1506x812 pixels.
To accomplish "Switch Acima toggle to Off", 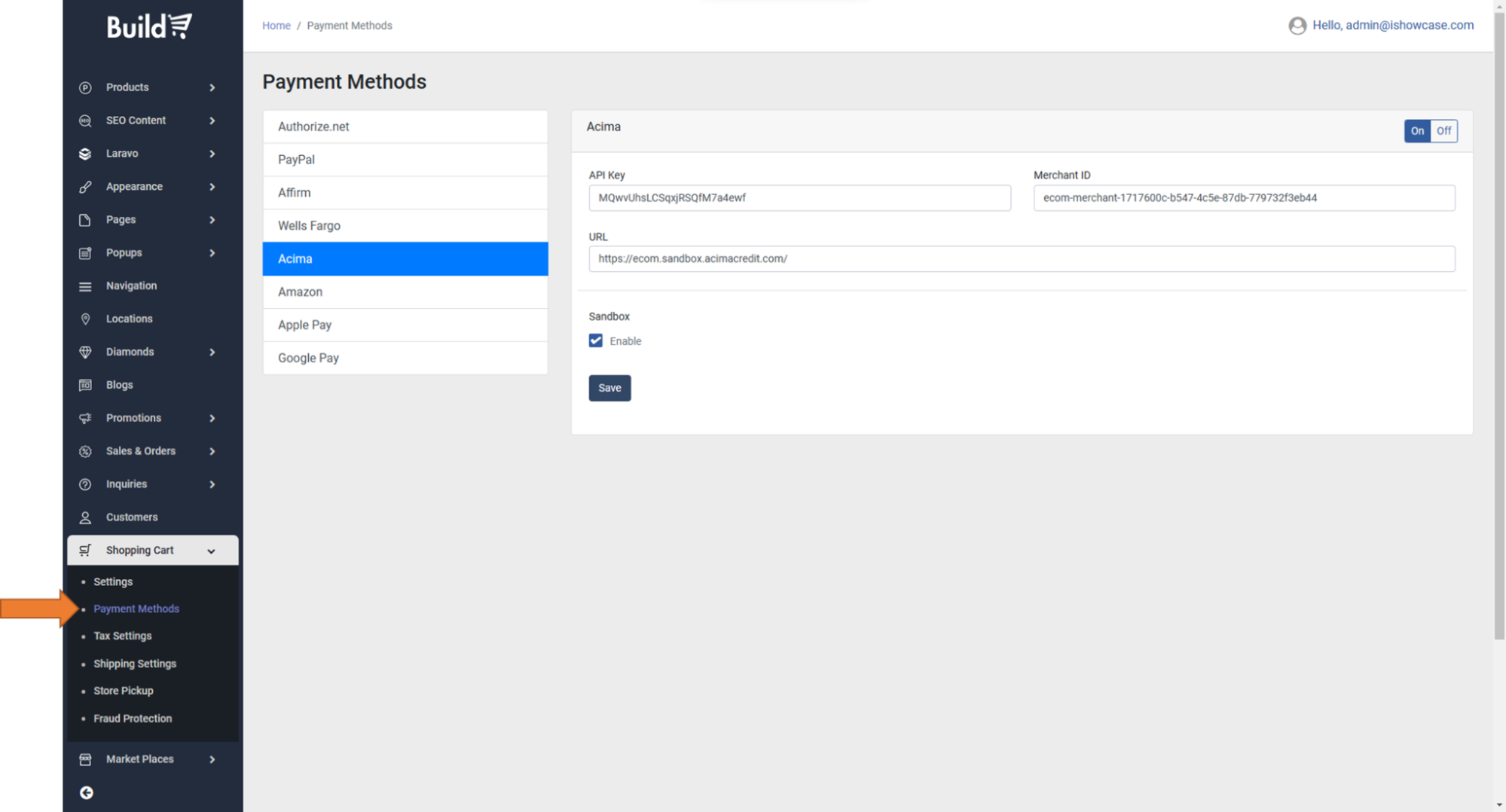I will [x=1443, y=131].
